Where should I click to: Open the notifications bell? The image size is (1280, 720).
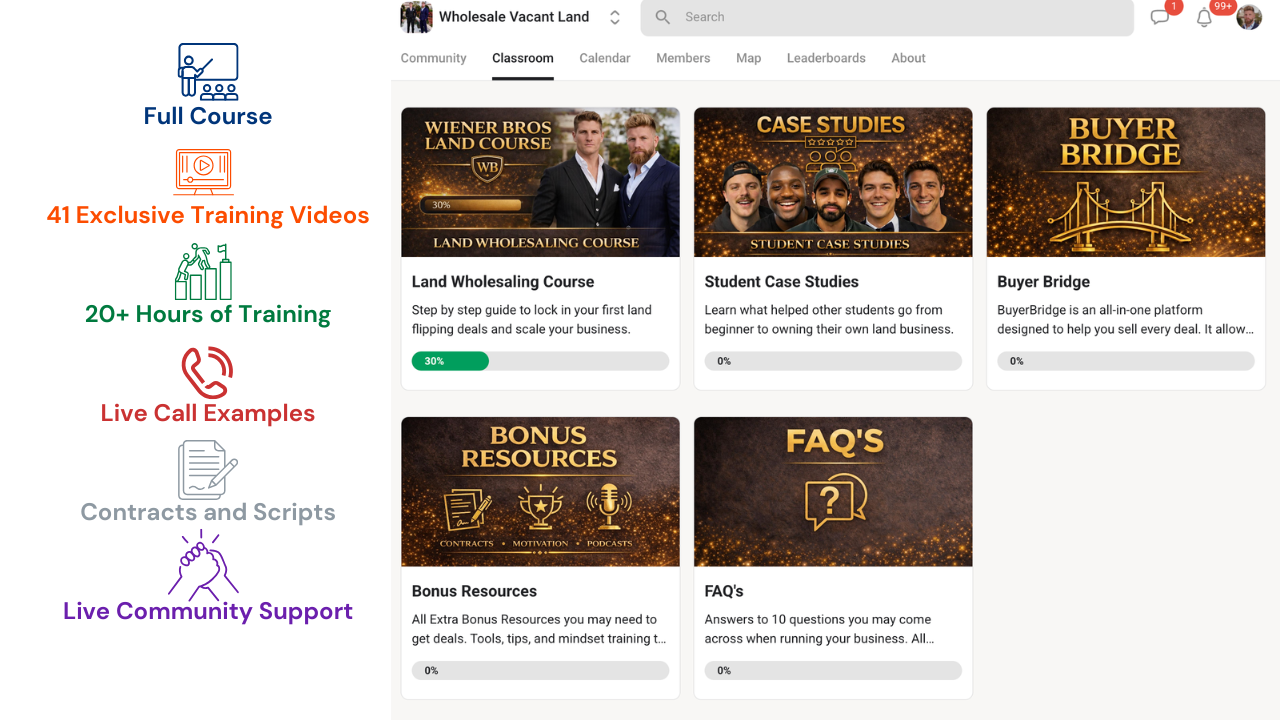click(1204, 17)
